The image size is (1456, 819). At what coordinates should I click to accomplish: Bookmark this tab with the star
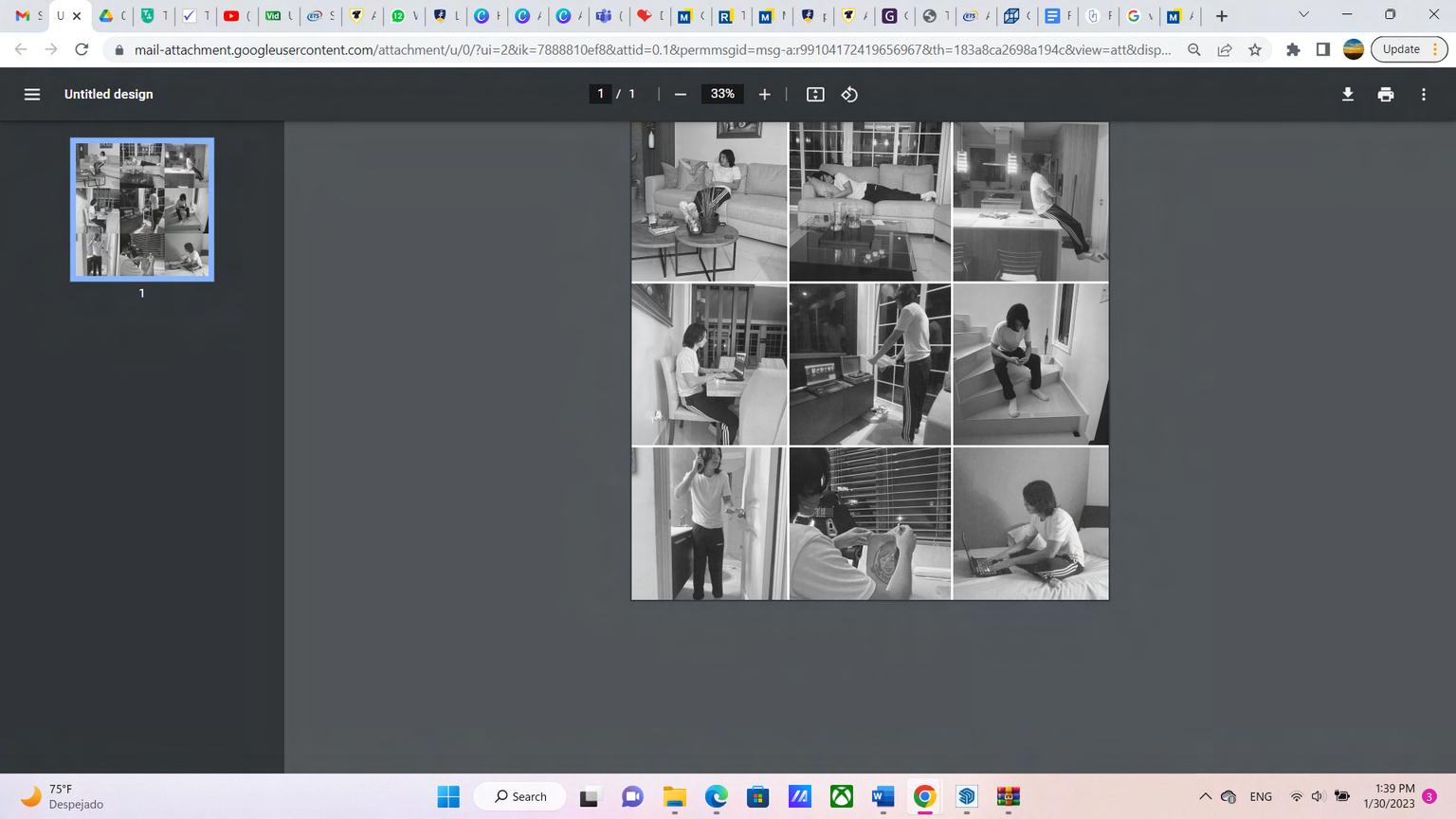click(x=1255, y=49)
